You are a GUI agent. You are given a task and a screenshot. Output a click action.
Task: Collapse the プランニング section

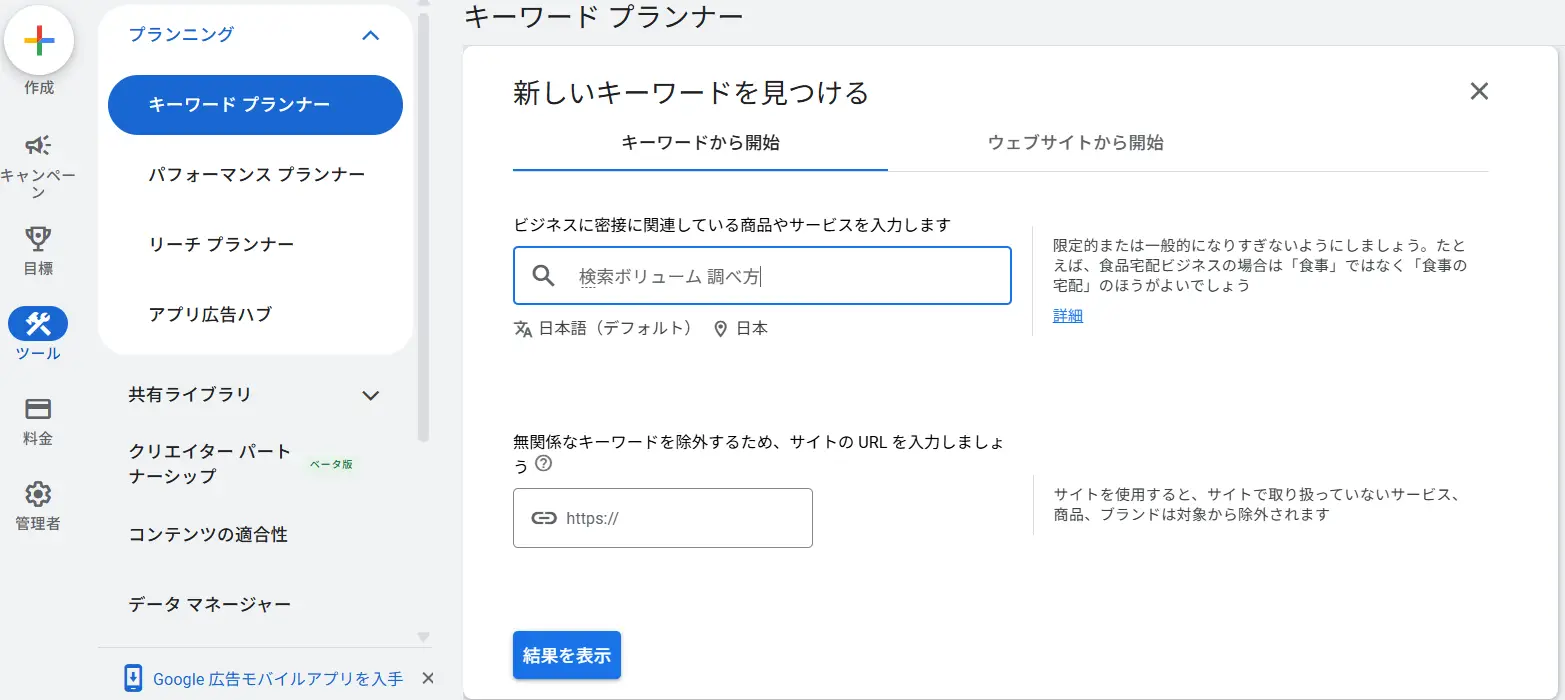(371, 35)
